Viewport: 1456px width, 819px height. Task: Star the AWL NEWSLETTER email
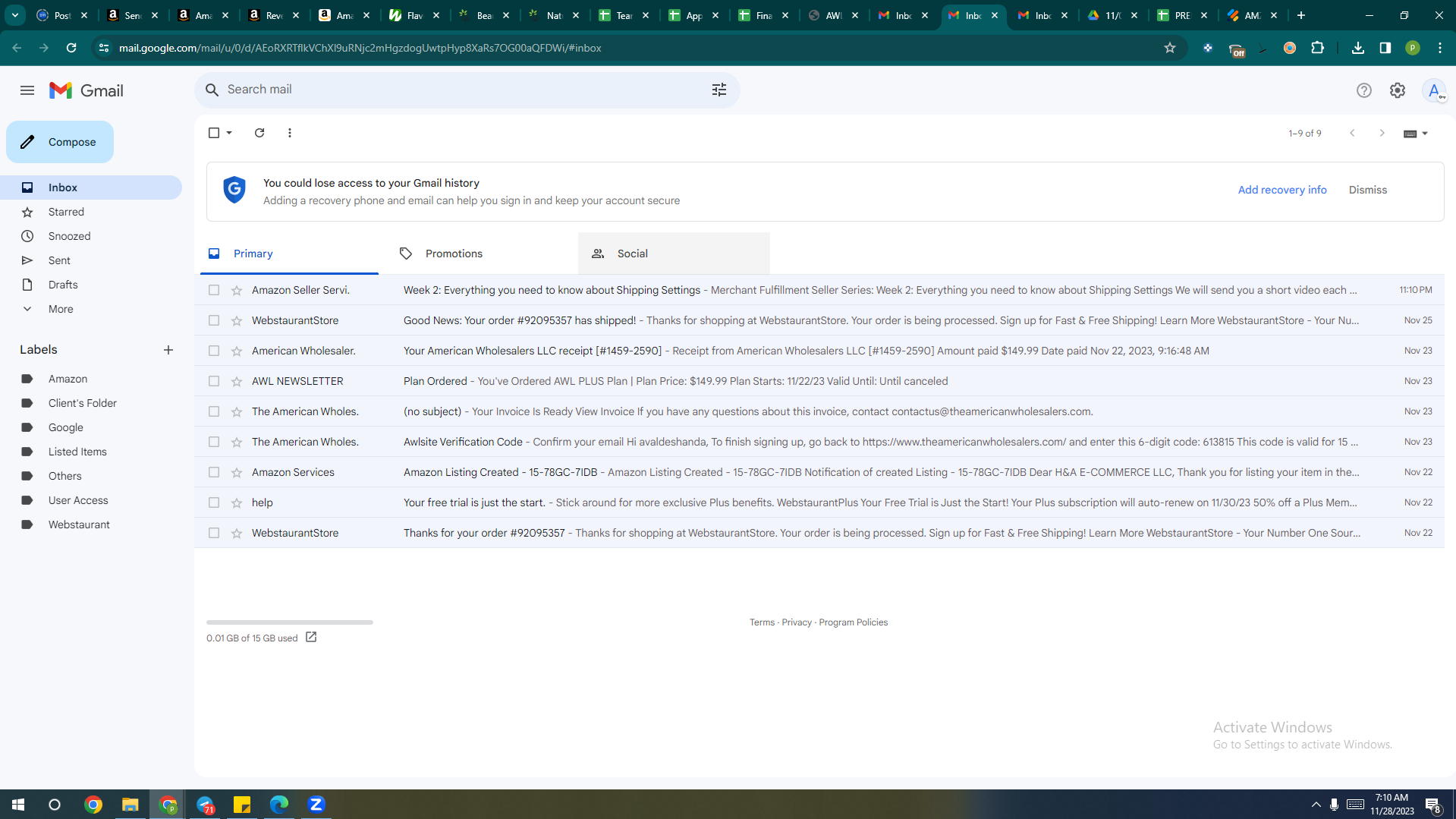(x=237, y=381)
